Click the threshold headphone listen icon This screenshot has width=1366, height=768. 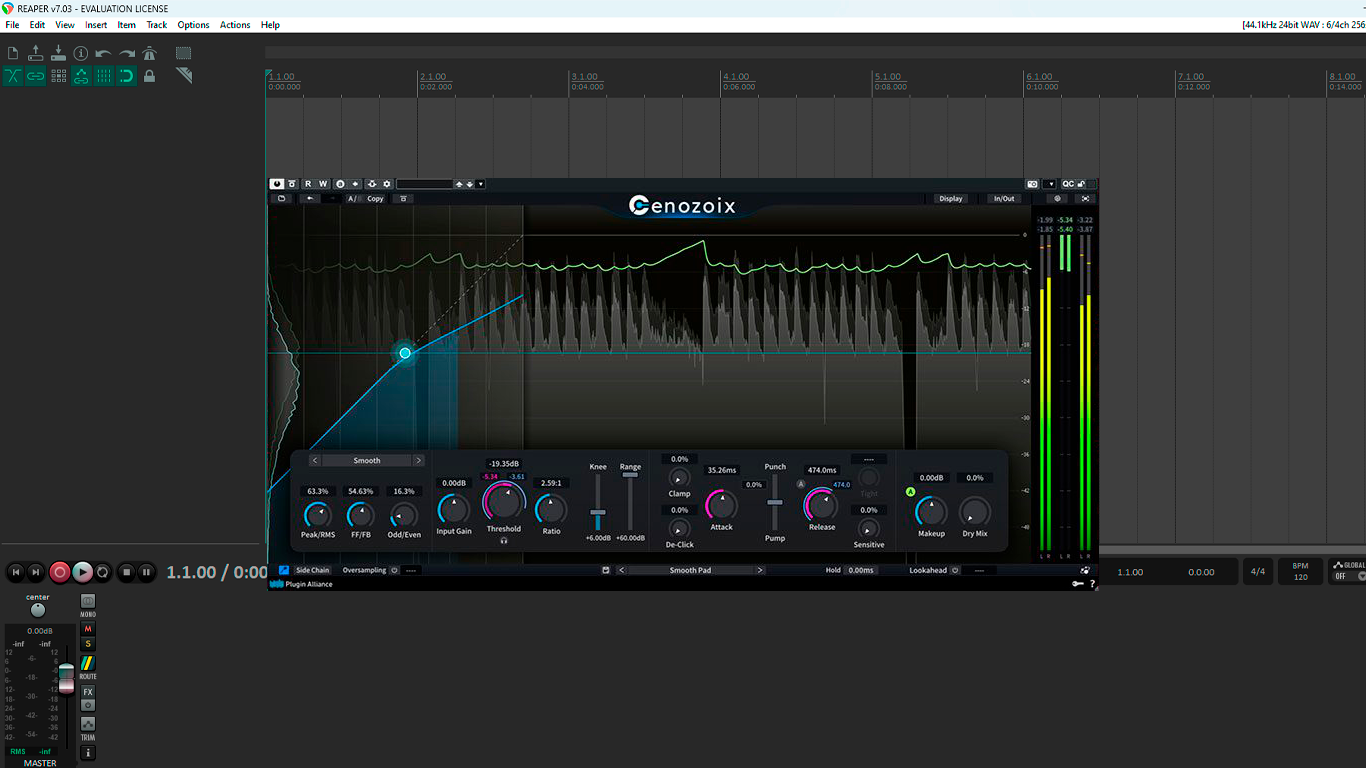[504, 540]
